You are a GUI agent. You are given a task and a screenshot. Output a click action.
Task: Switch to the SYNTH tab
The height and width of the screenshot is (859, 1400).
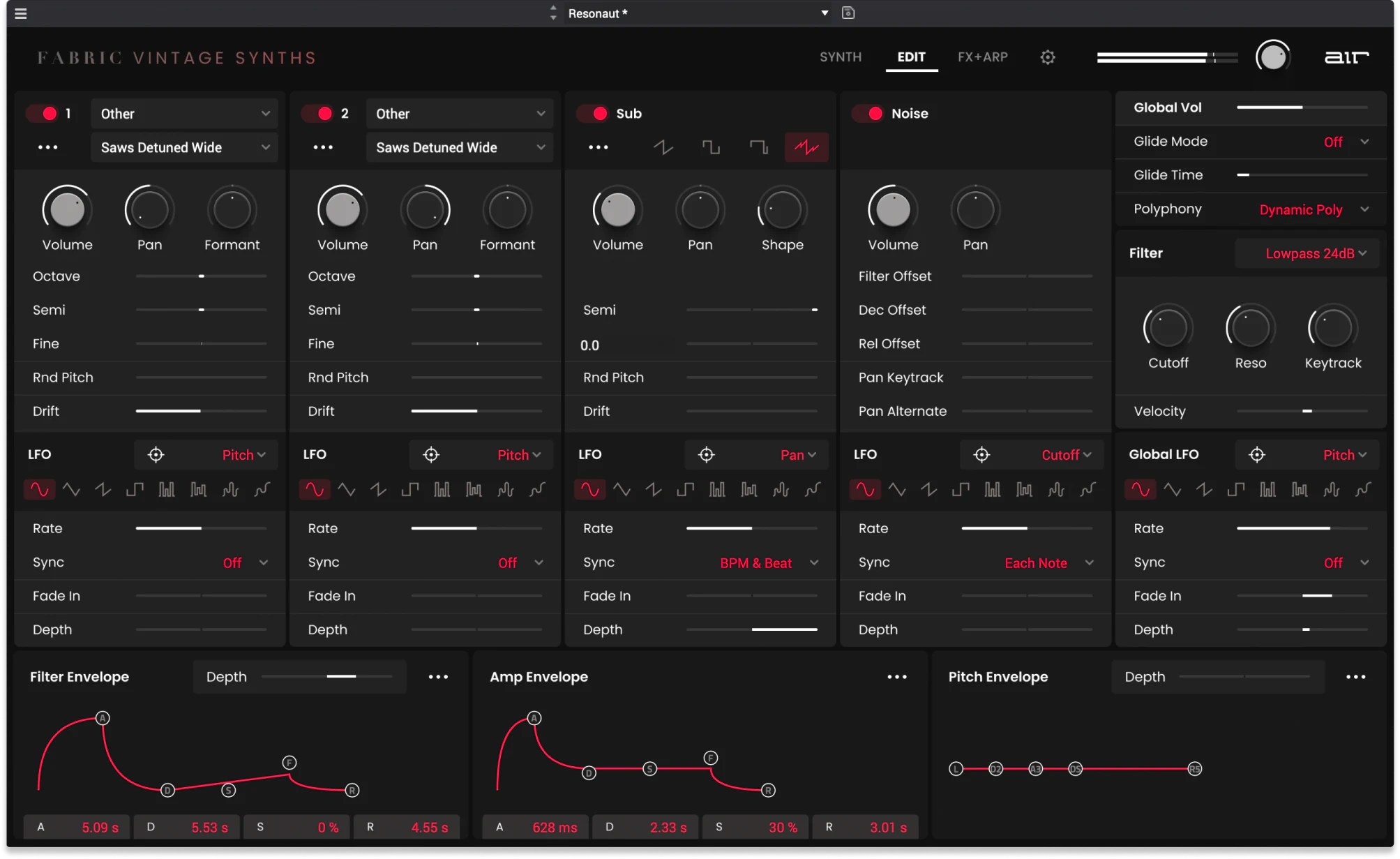pyautogui.click(x=840, y=57)
